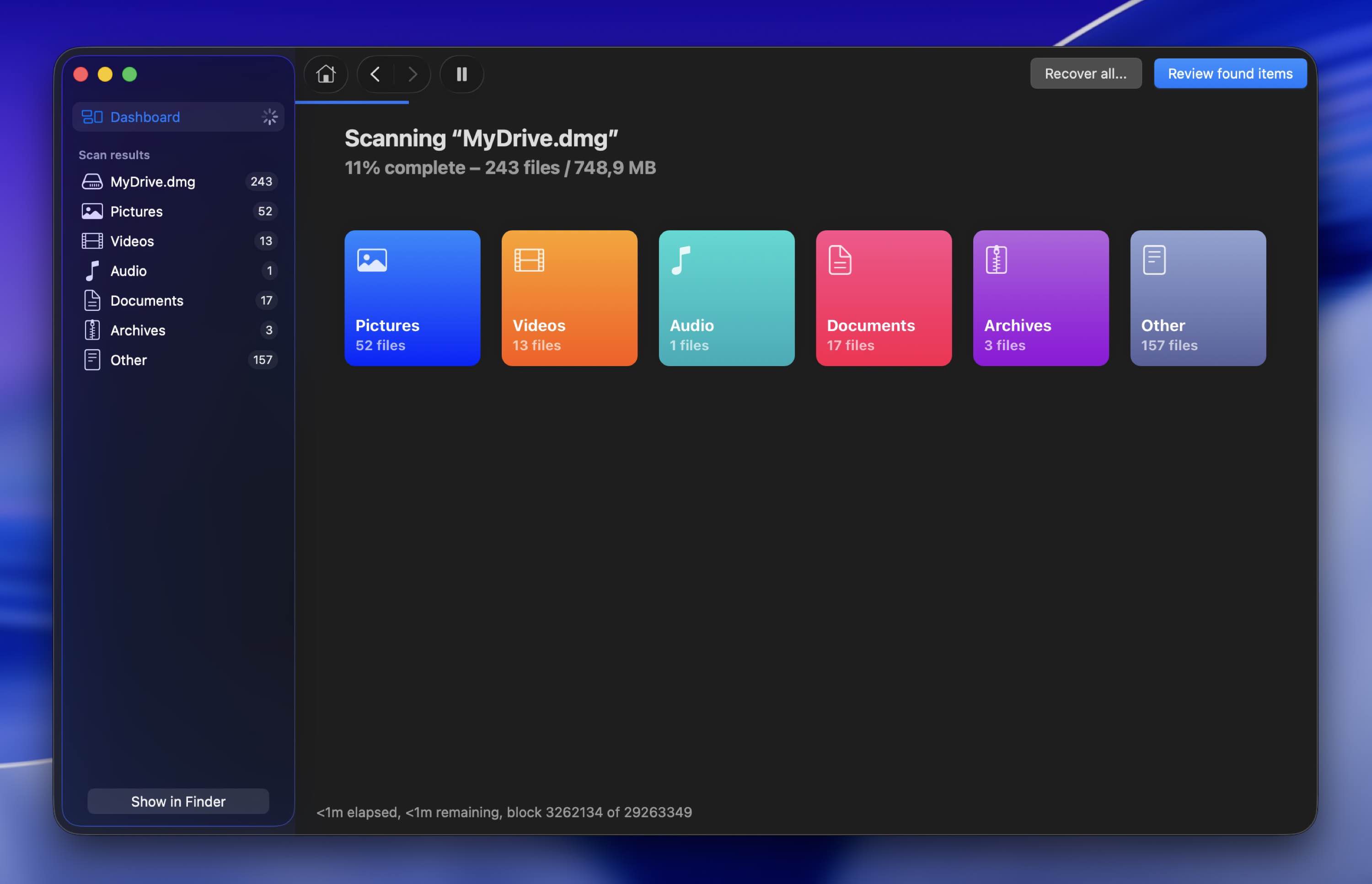
Task: Click the file icon on Other card
Action: [x=1154, y=260]
